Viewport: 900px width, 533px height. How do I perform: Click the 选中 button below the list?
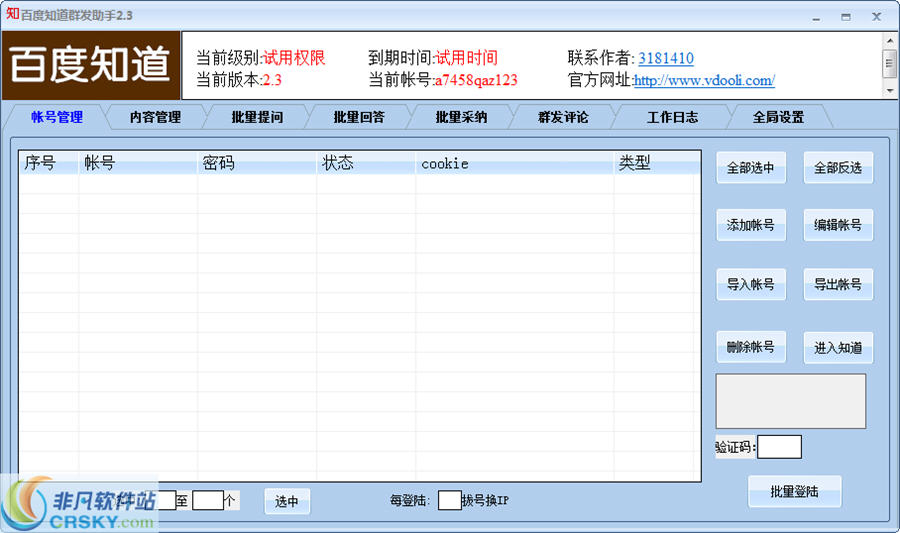point(287,501)
